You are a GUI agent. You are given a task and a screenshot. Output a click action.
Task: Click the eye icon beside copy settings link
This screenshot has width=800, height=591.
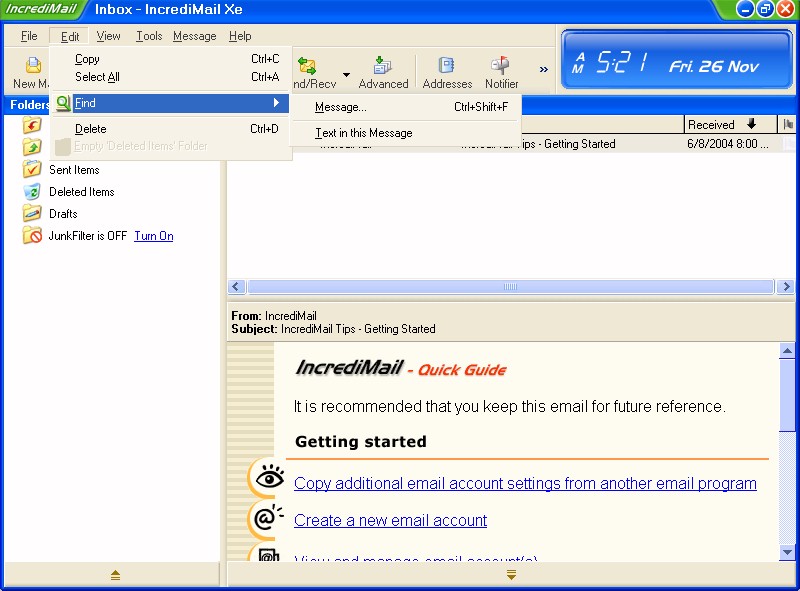pos(267,479)
